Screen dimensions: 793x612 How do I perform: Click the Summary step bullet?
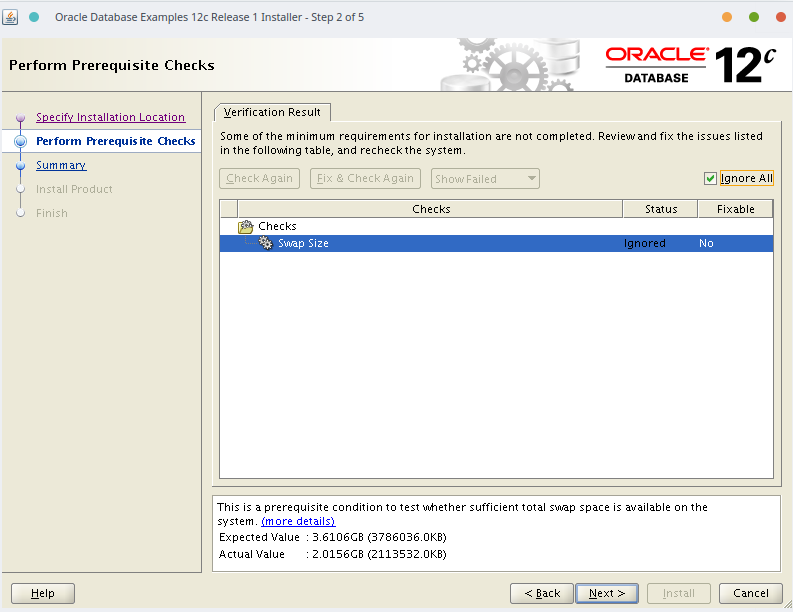tap(20, 165)
